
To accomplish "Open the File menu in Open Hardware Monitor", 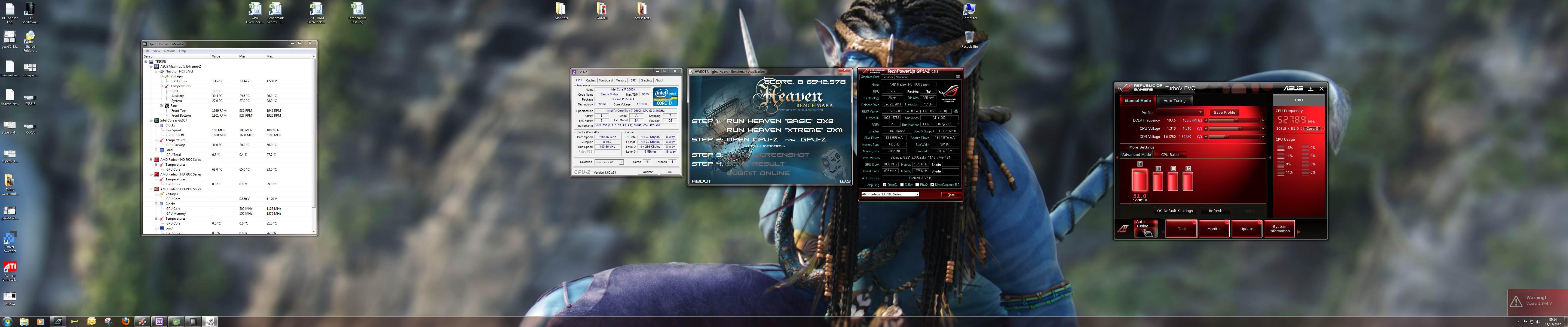I will click(147, 51).
